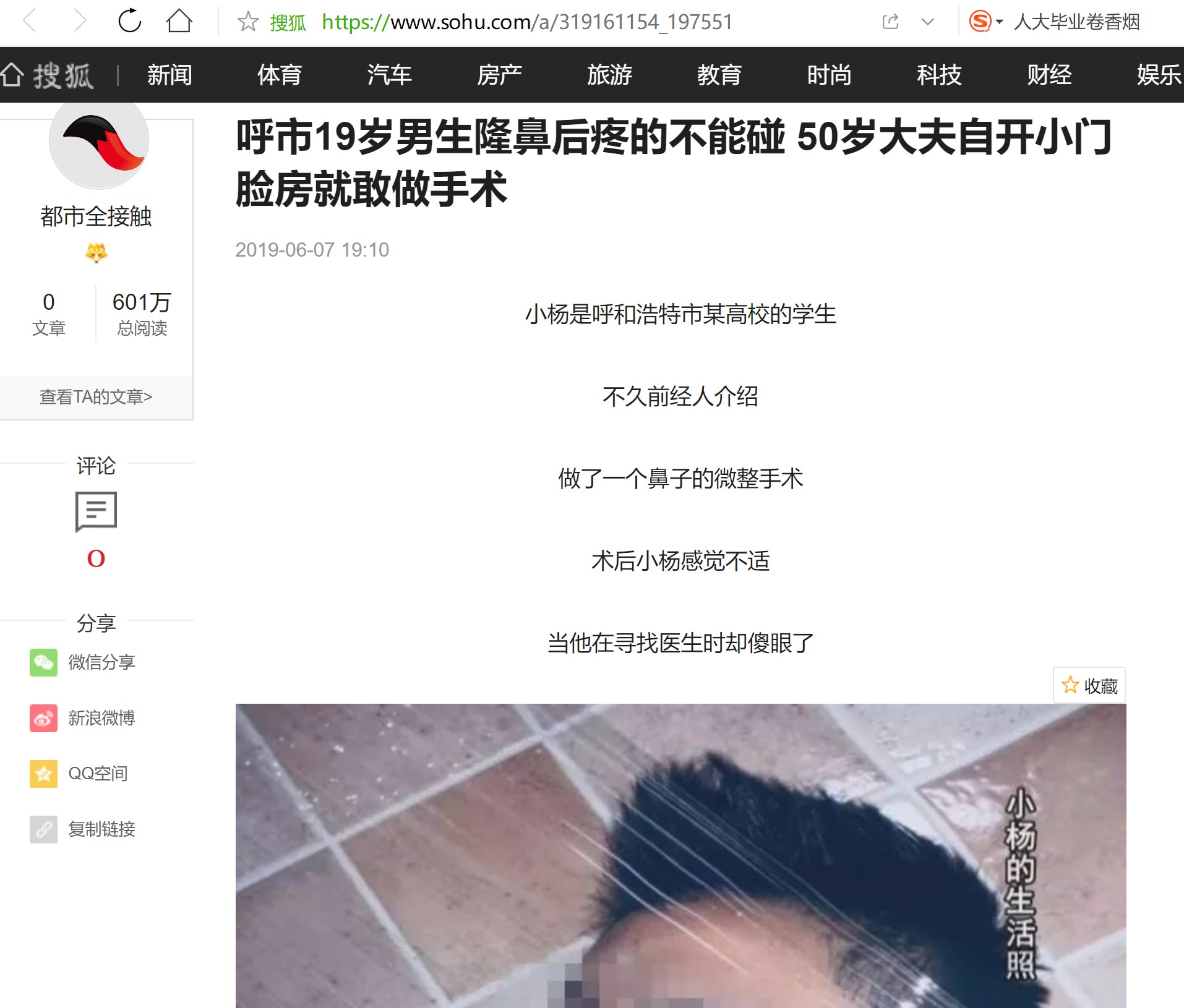Click the green 搜狐 site label in address bar
The width and height of the screenshot is (1184, 1008).
click(x=288, y=22)
